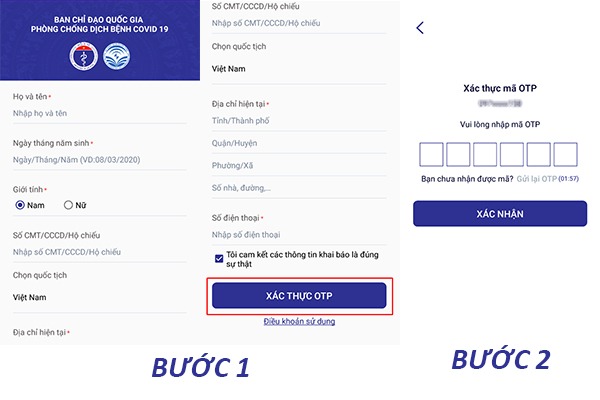Focus the Số nhà, đường address field

tap(299, 188)
